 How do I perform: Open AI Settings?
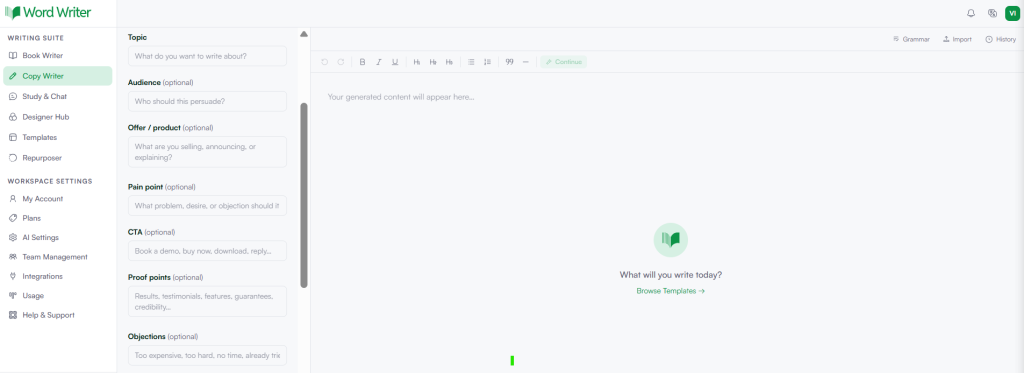[57, 238]
